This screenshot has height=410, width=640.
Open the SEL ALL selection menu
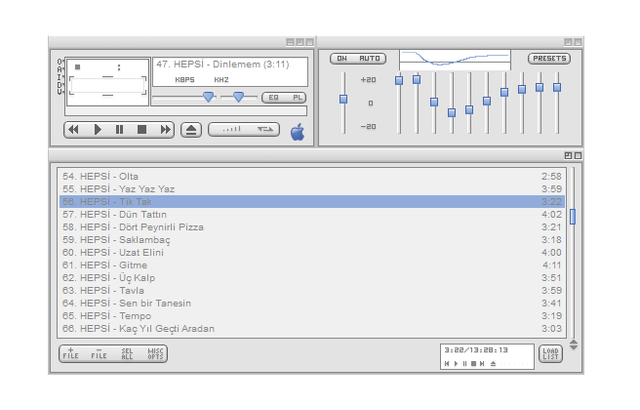[x=127, y=353]
